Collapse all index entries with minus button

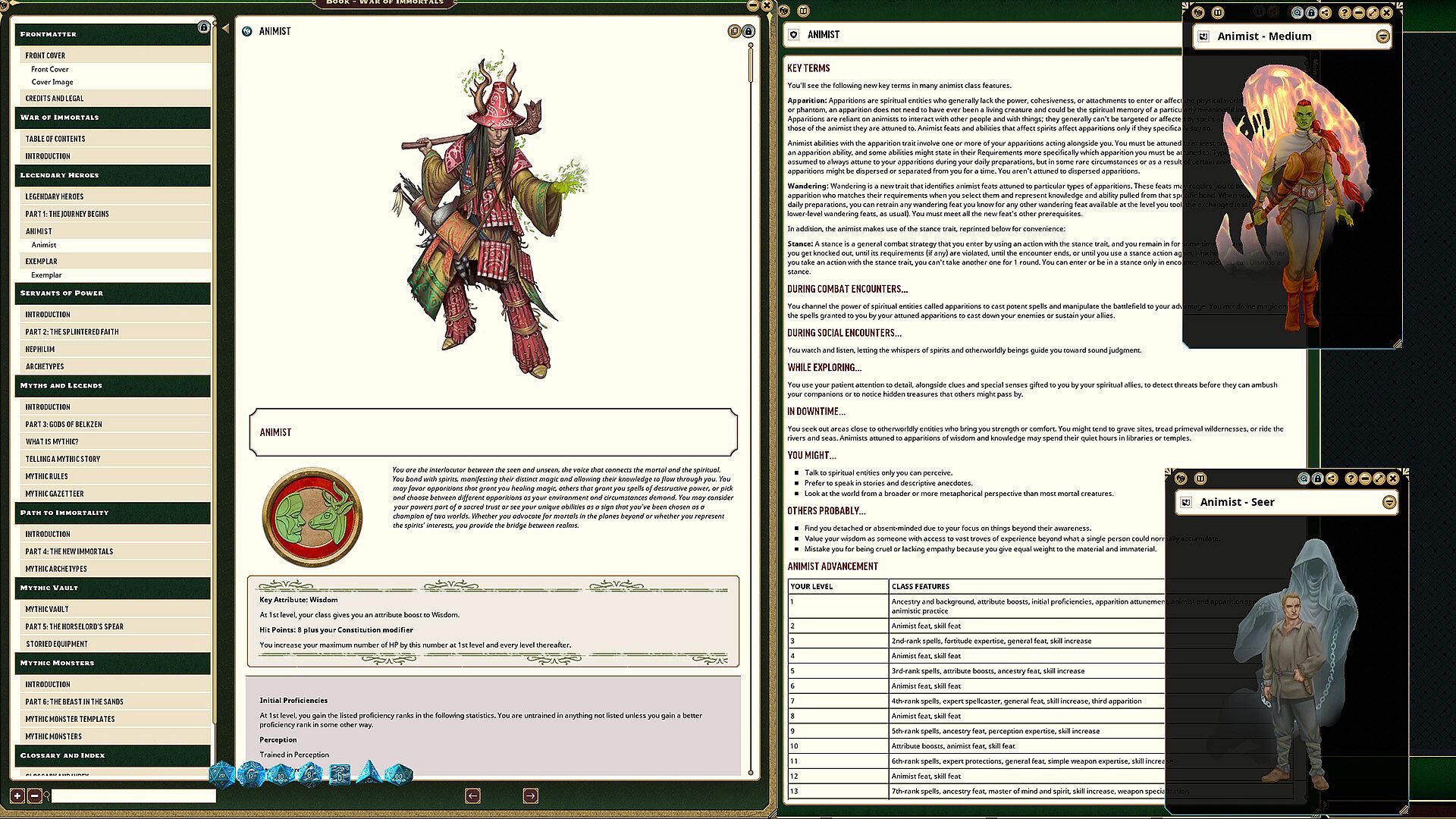point(34,795)
